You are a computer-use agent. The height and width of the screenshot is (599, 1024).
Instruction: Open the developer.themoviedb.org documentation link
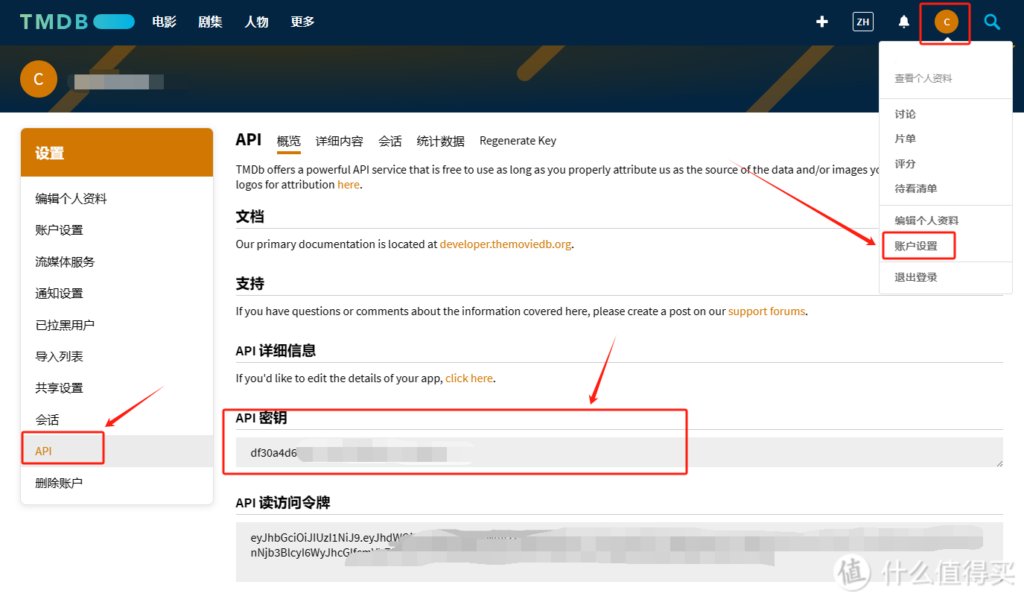point(505,244)
